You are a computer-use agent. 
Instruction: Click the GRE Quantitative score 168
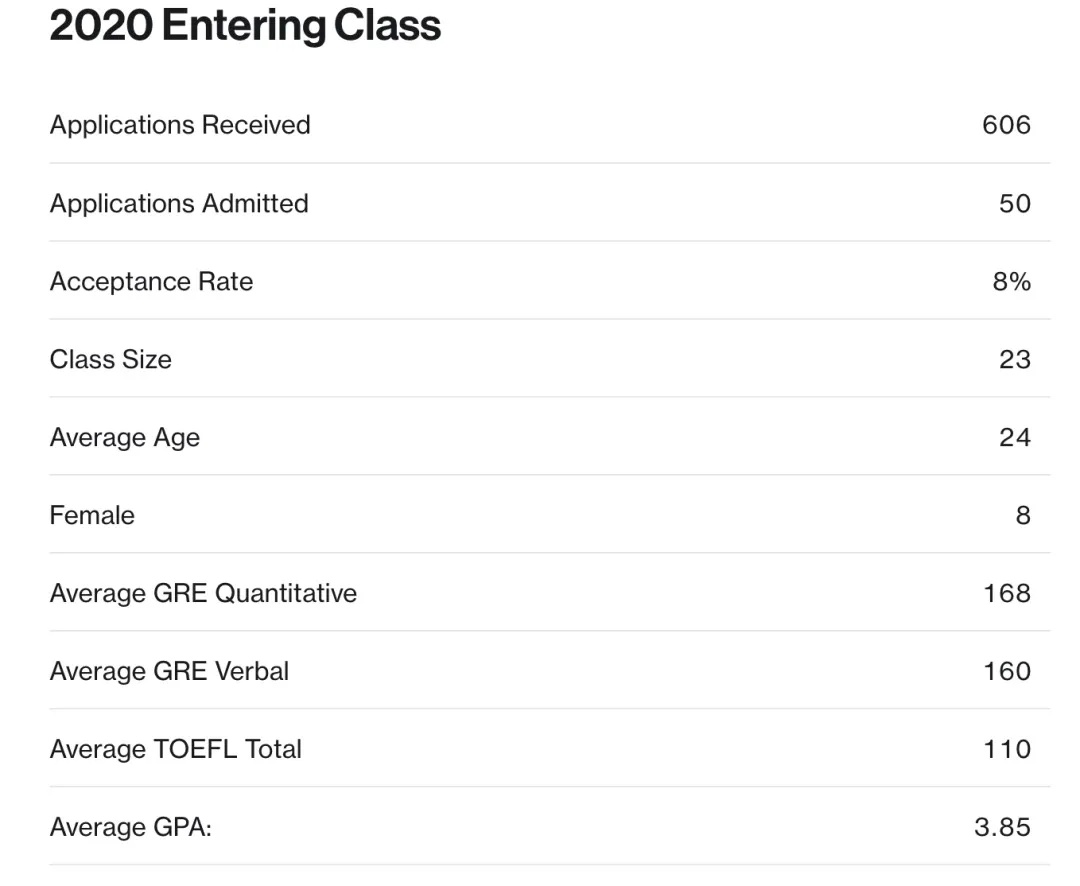(x=1007, y=593)
